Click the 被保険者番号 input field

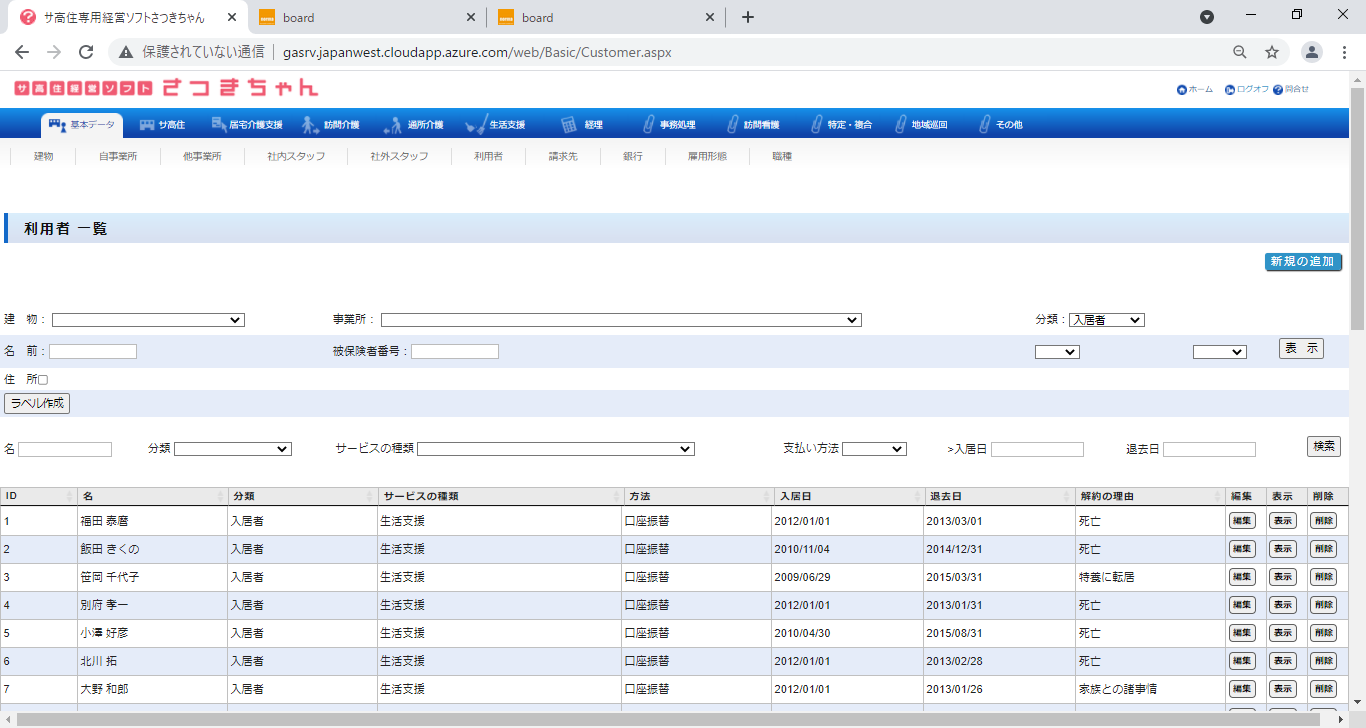point(454,351)
